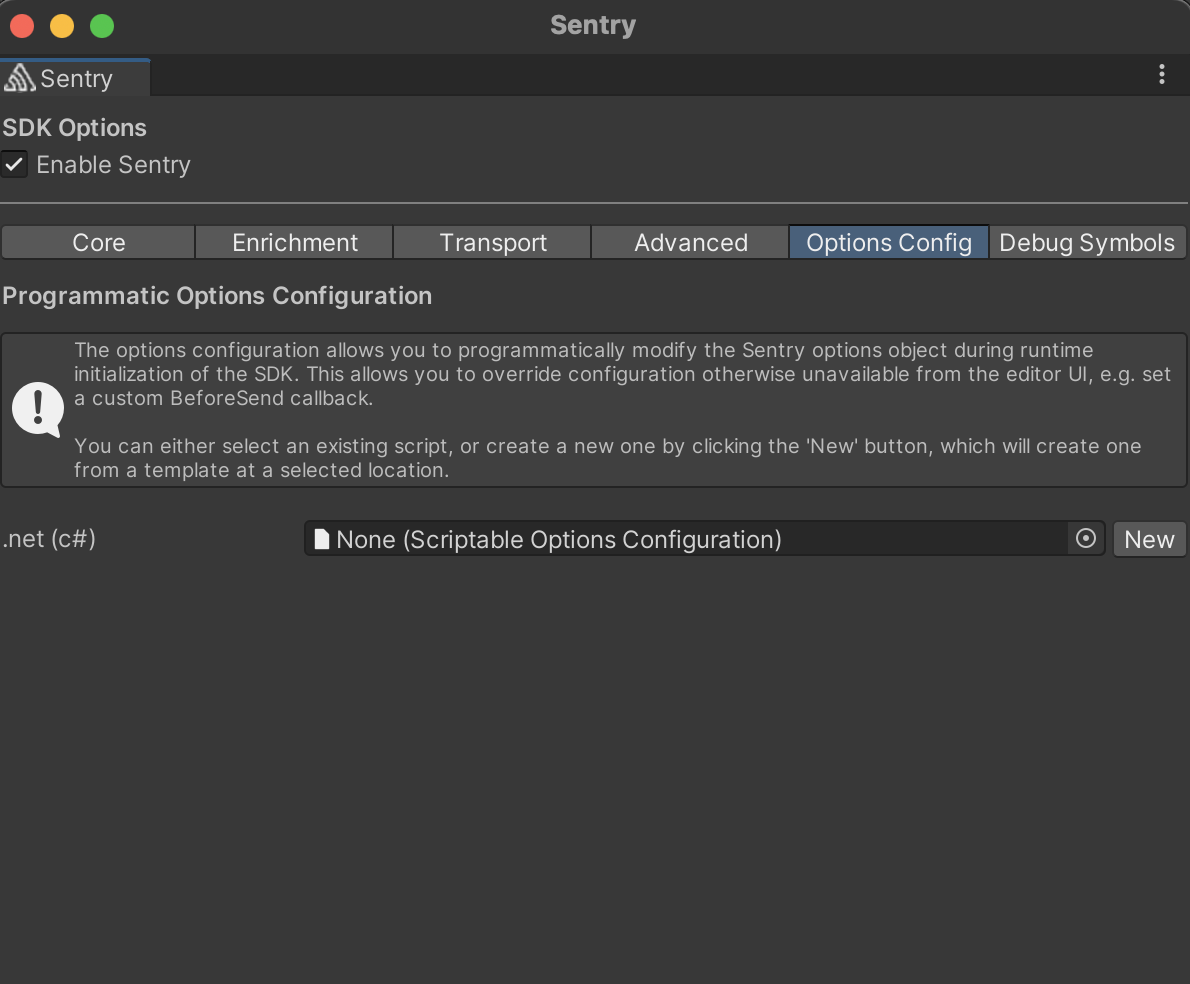Open the three-dot window options menu

coord(1161,74)
